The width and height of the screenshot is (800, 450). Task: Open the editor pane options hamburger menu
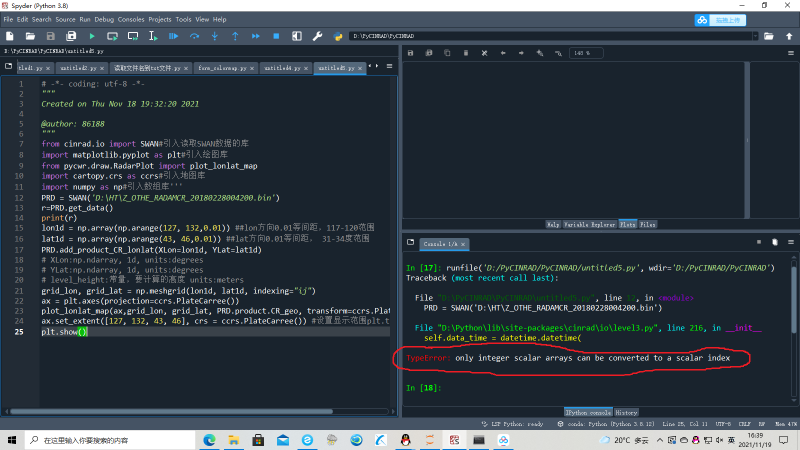pyautogui.click(x=391, y=68)
